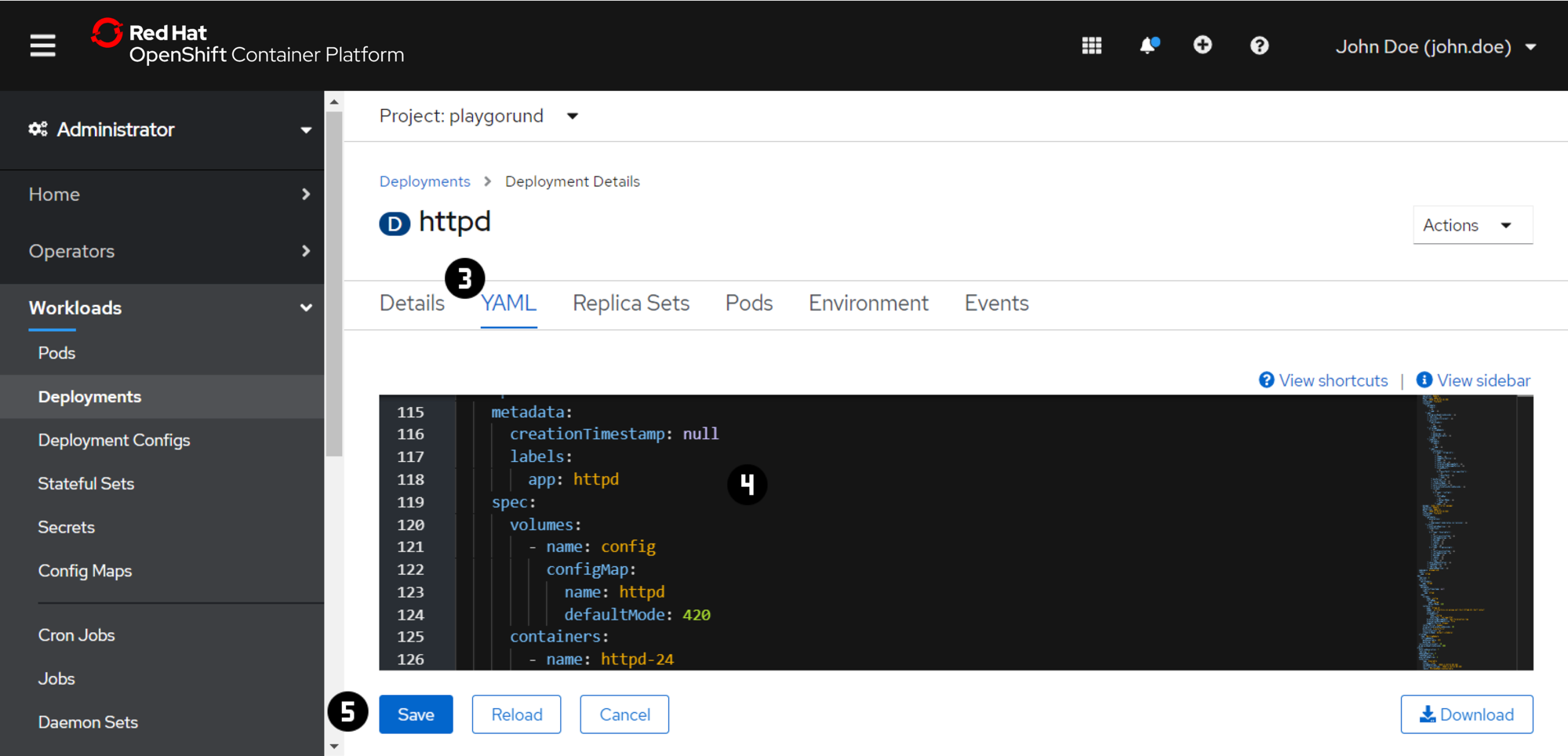1568x756 pixels.
Task: Open the View shortcuts link
Action: pos(1333,380)
